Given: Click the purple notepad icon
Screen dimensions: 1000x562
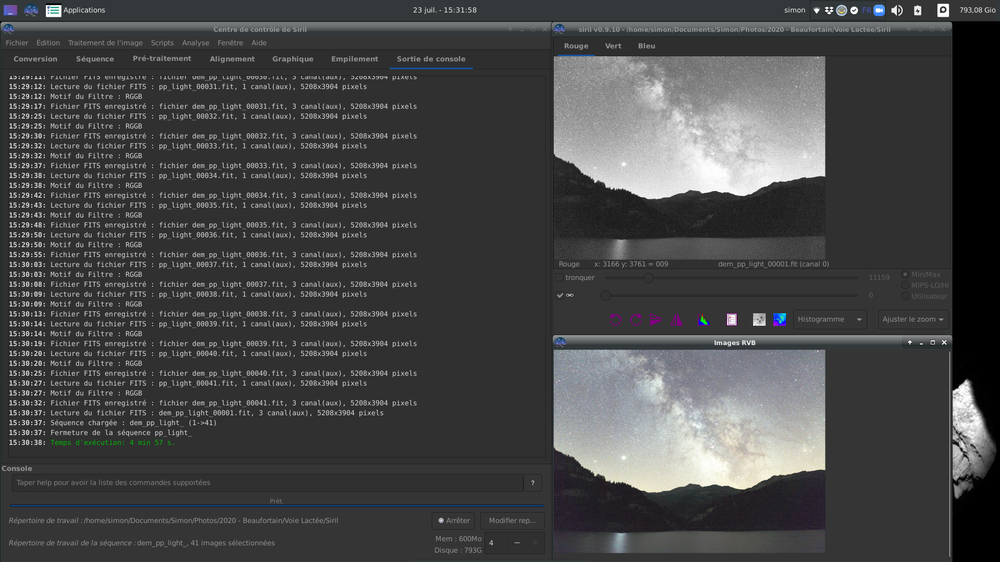Looking at the screenshot, I should (x=731, y=320).
